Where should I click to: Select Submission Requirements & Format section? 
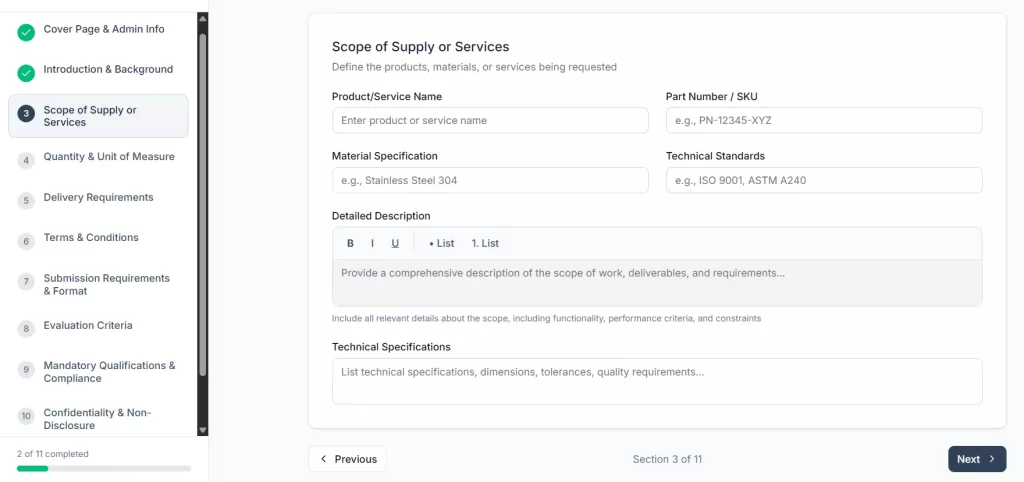tap(106, 285)
